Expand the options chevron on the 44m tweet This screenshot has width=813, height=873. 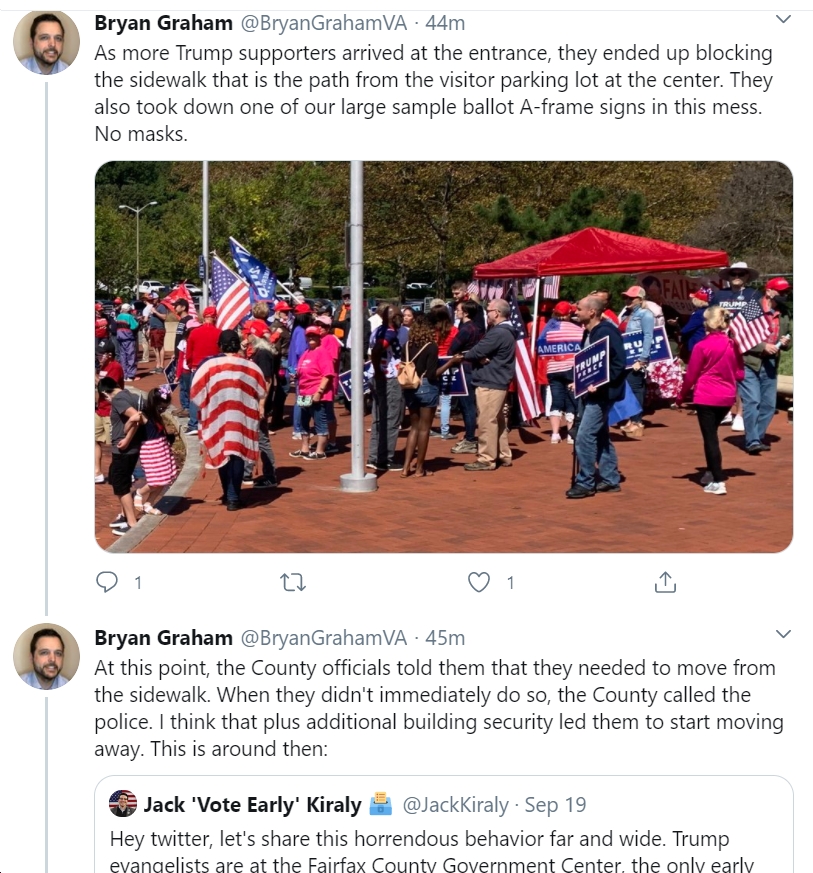click(x=783, y=19)
